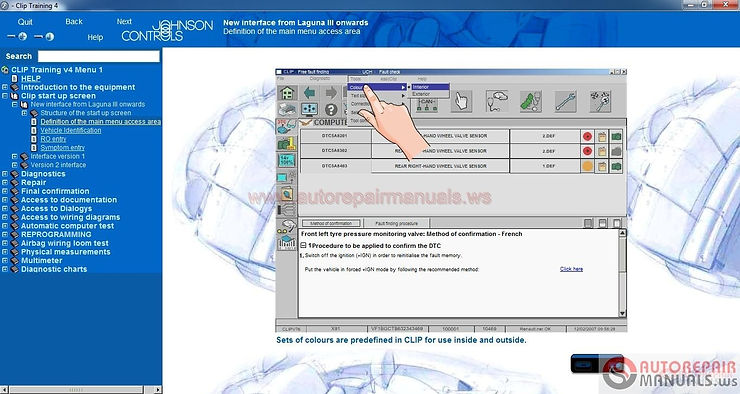The height and width of the screenshot is (394, 740).
Task: Click the green car with stethoscope icon
Action: (x=530, y=101)
